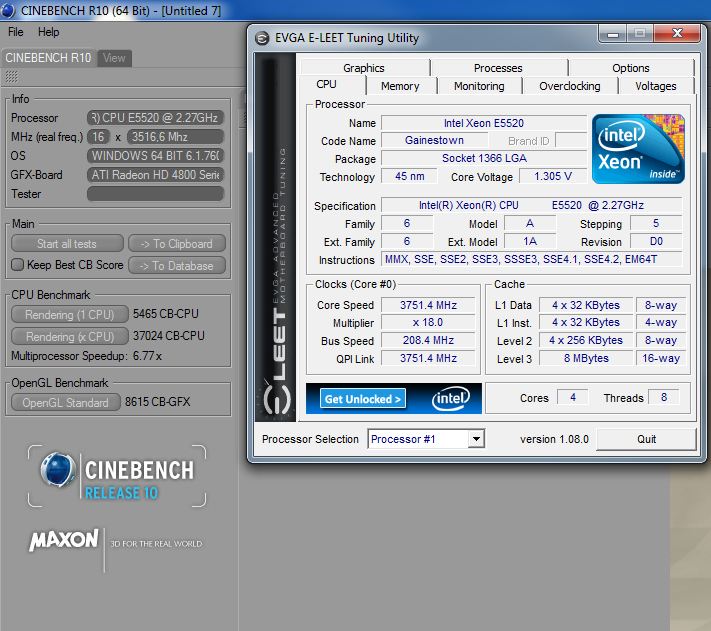Switch to the View tab in Cinebench
This screenshot has height=631, width=711.
point(114,58)
